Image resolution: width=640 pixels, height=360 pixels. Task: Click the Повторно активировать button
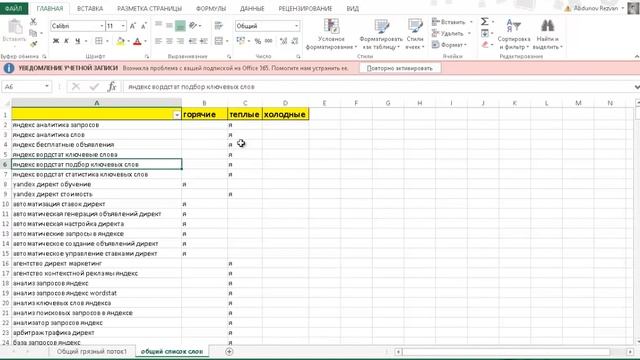[x=400, y=68]
